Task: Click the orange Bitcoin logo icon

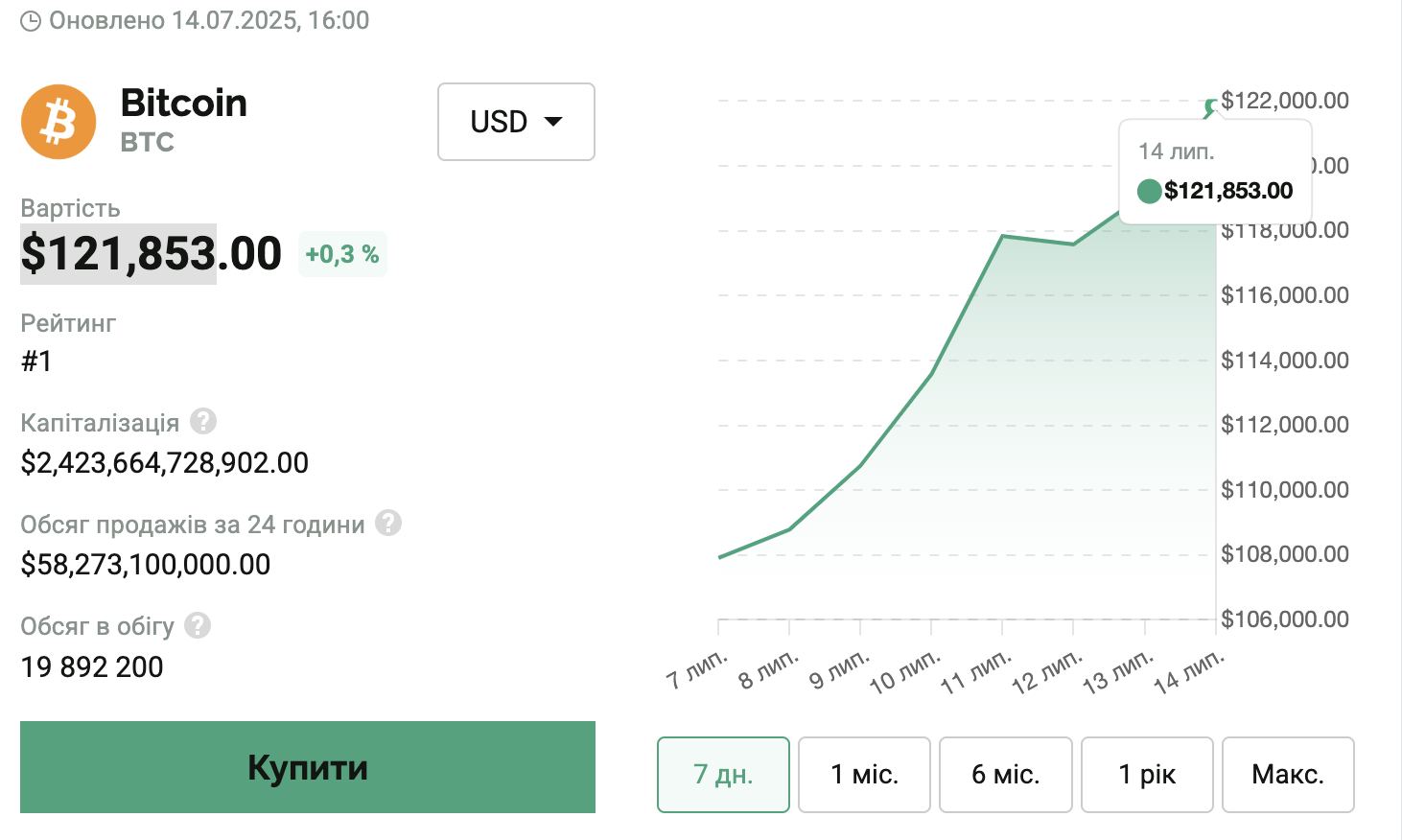Action: (x=58, y=122)
